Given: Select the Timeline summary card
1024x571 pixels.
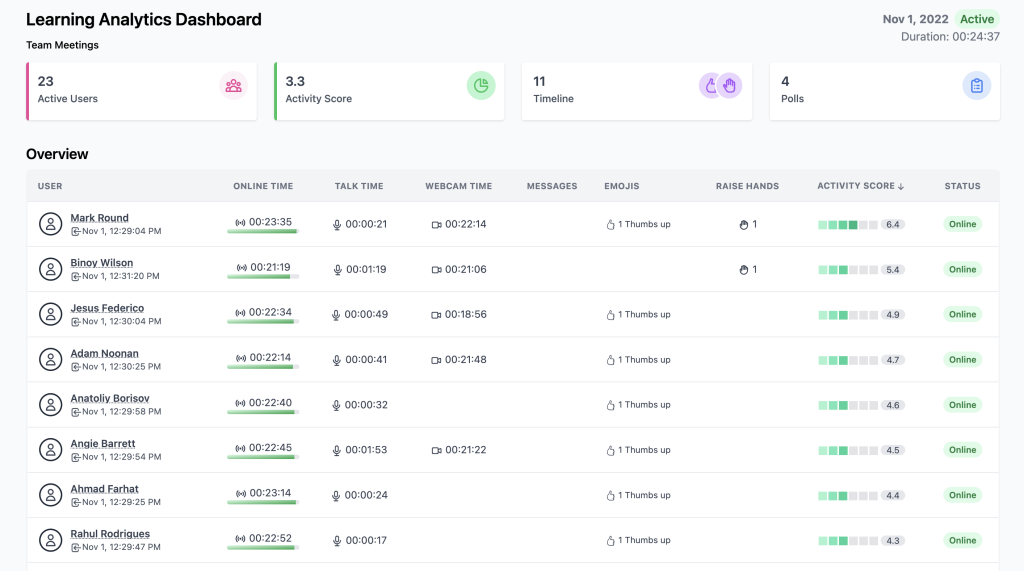Looking at the screenshot, I should pyautogui.click(x=636, y=91).
